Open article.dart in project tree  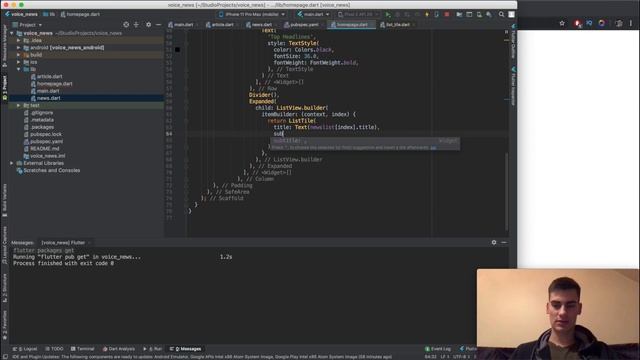(x=49, y=77)
